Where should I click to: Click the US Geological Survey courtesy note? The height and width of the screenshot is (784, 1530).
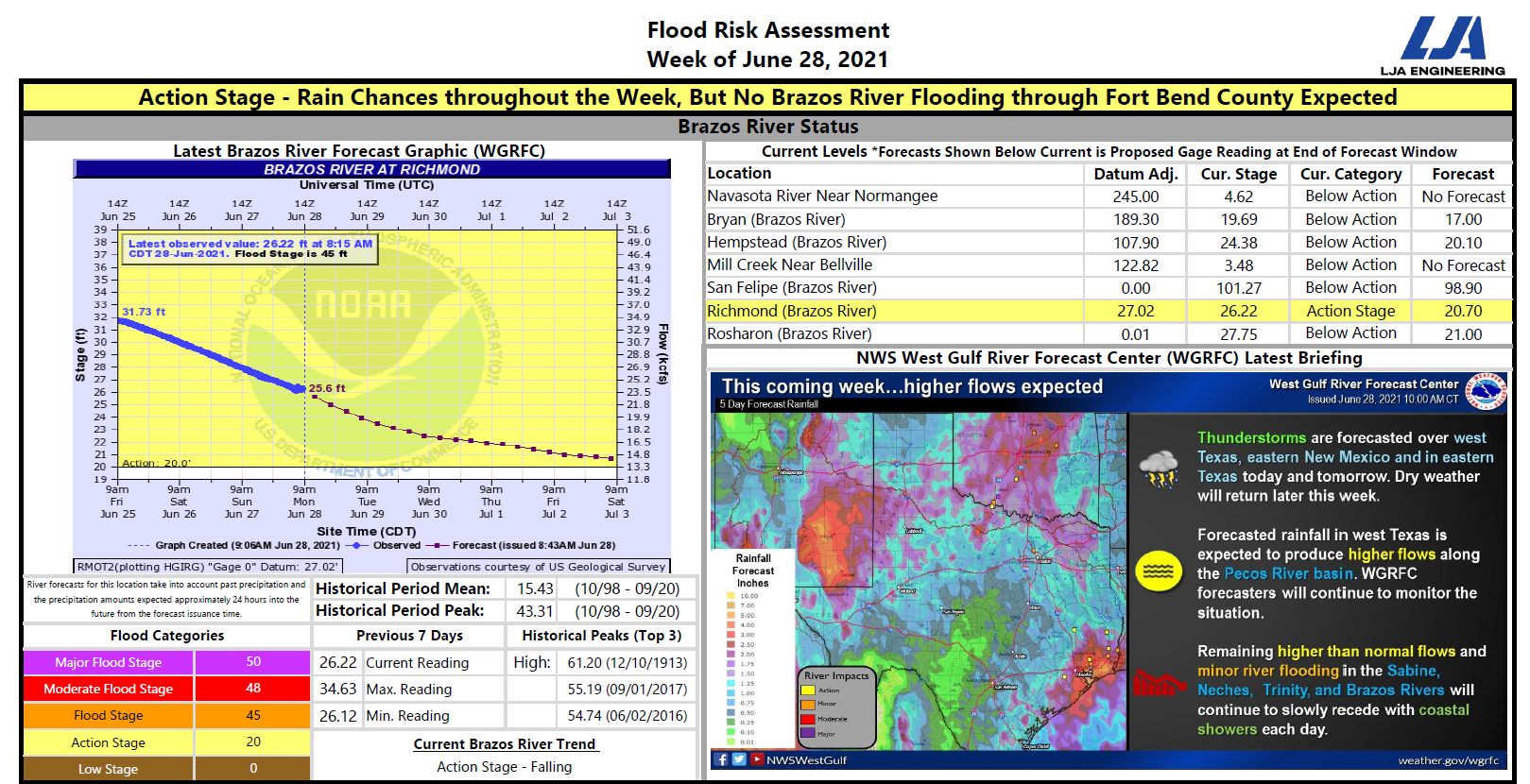[539, 567]
